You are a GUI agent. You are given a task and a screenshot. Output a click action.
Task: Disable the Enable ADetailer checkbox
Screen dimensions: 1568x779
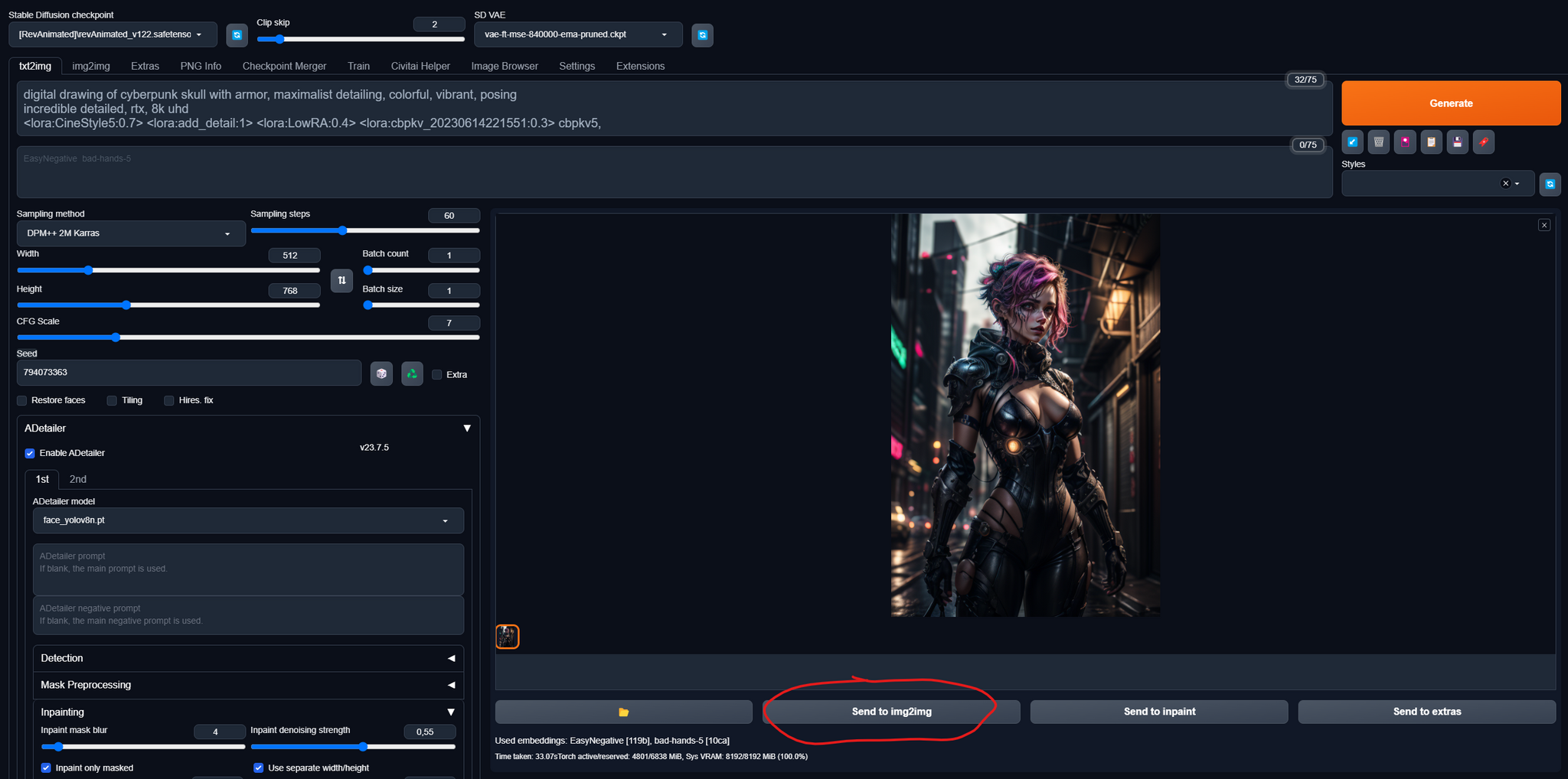pyautogui.click(x=30, y=453)
